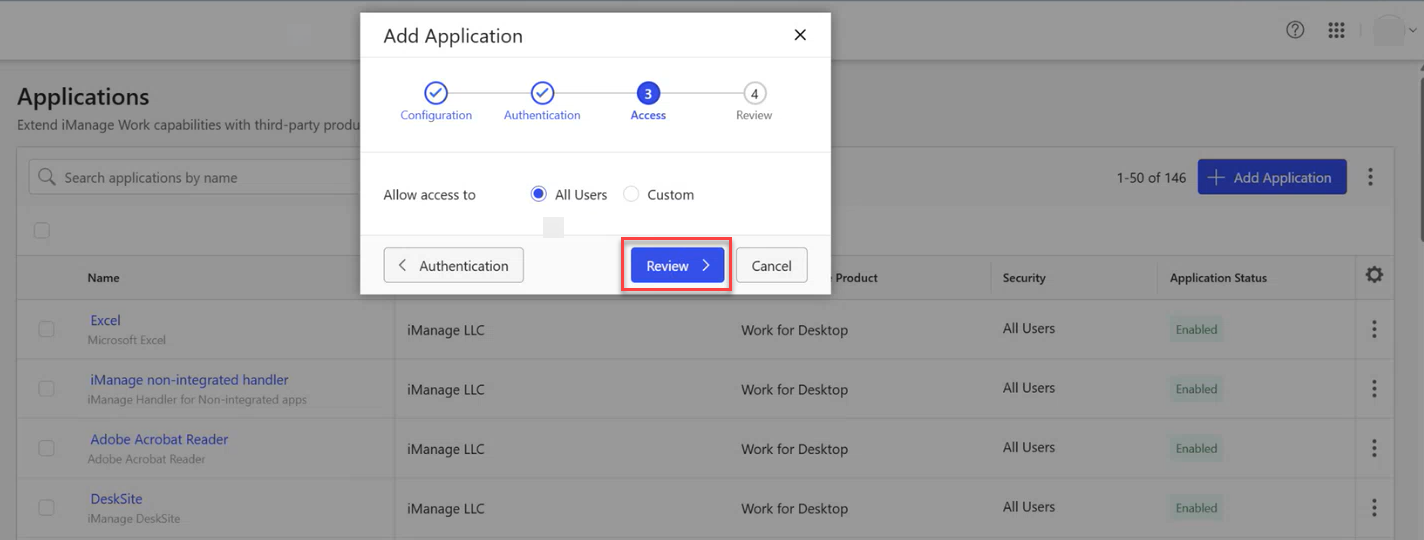The width and height of the screenshot is (1424, 540).
Task: Open the apps grid launcher icon
Action: [x=1336, y=30]
